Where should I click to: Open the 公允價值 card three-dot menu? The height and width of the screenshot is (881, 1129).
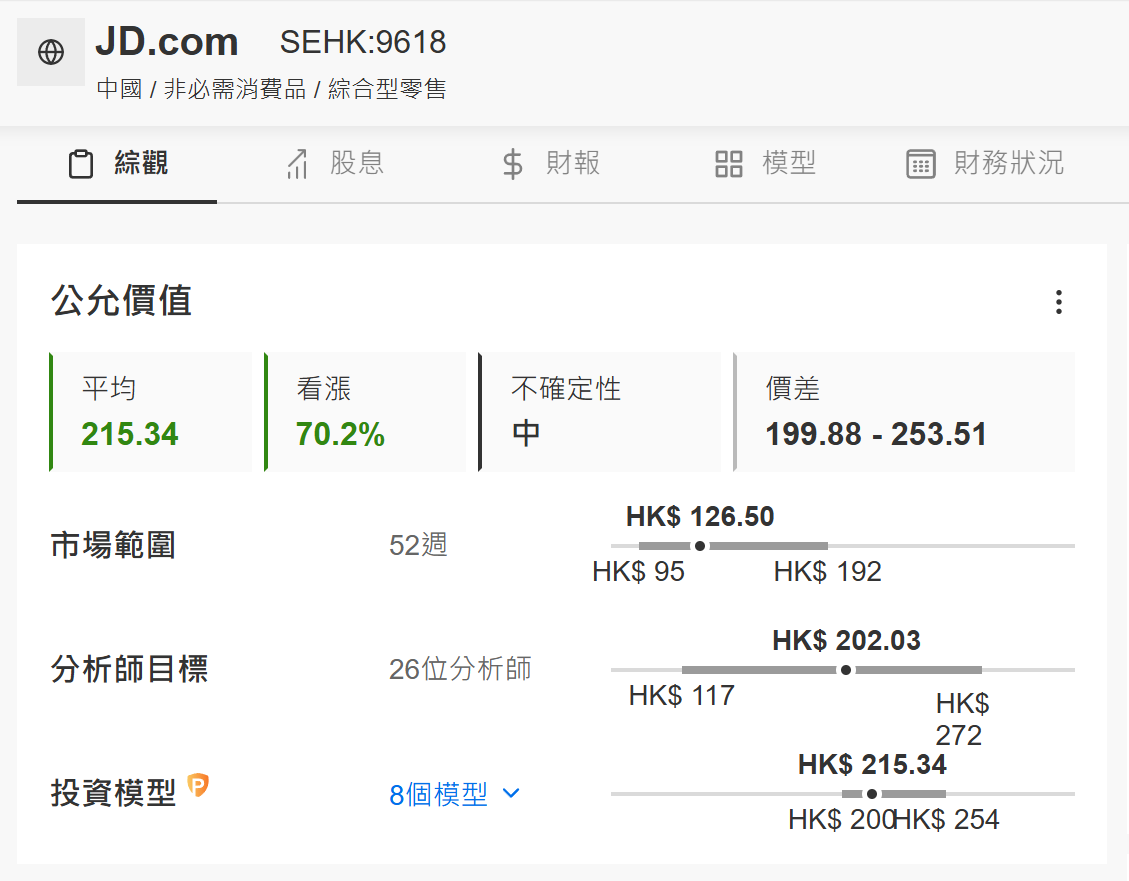click(x=1058, y=302)
